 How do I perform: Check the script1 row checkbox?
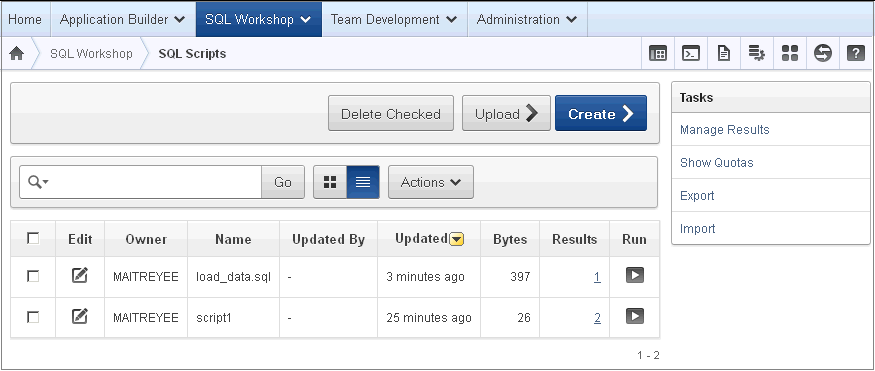coord(33,317)
